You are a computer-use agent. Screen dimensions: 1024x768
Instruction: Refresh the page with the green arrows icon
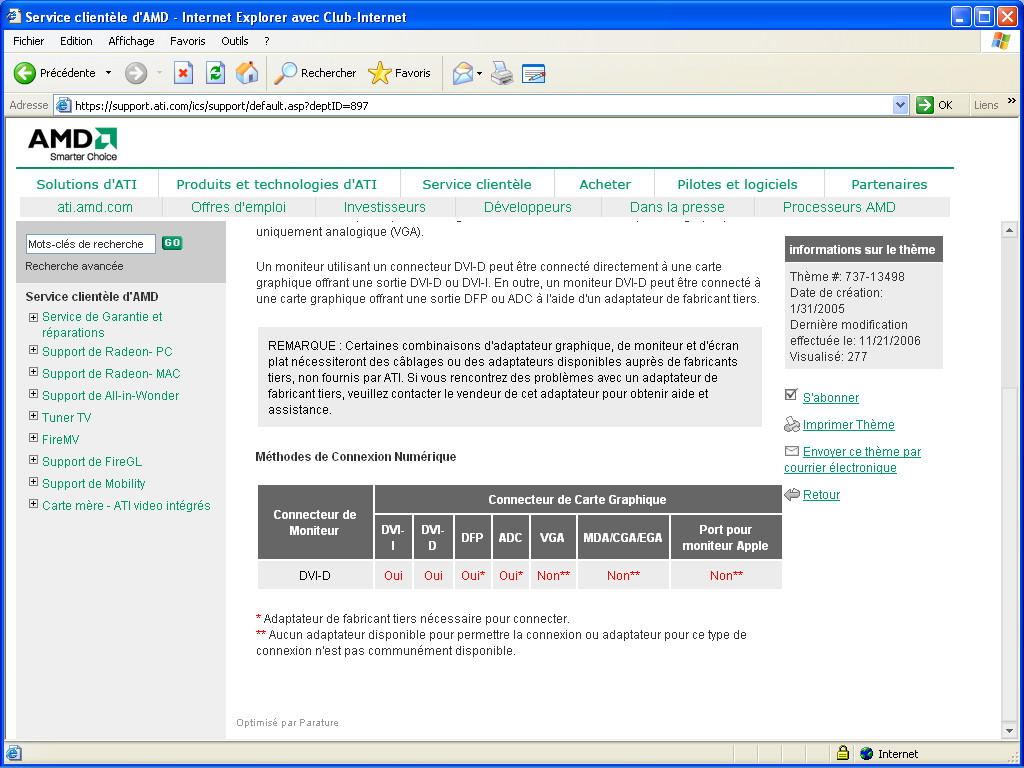(216, 73)
